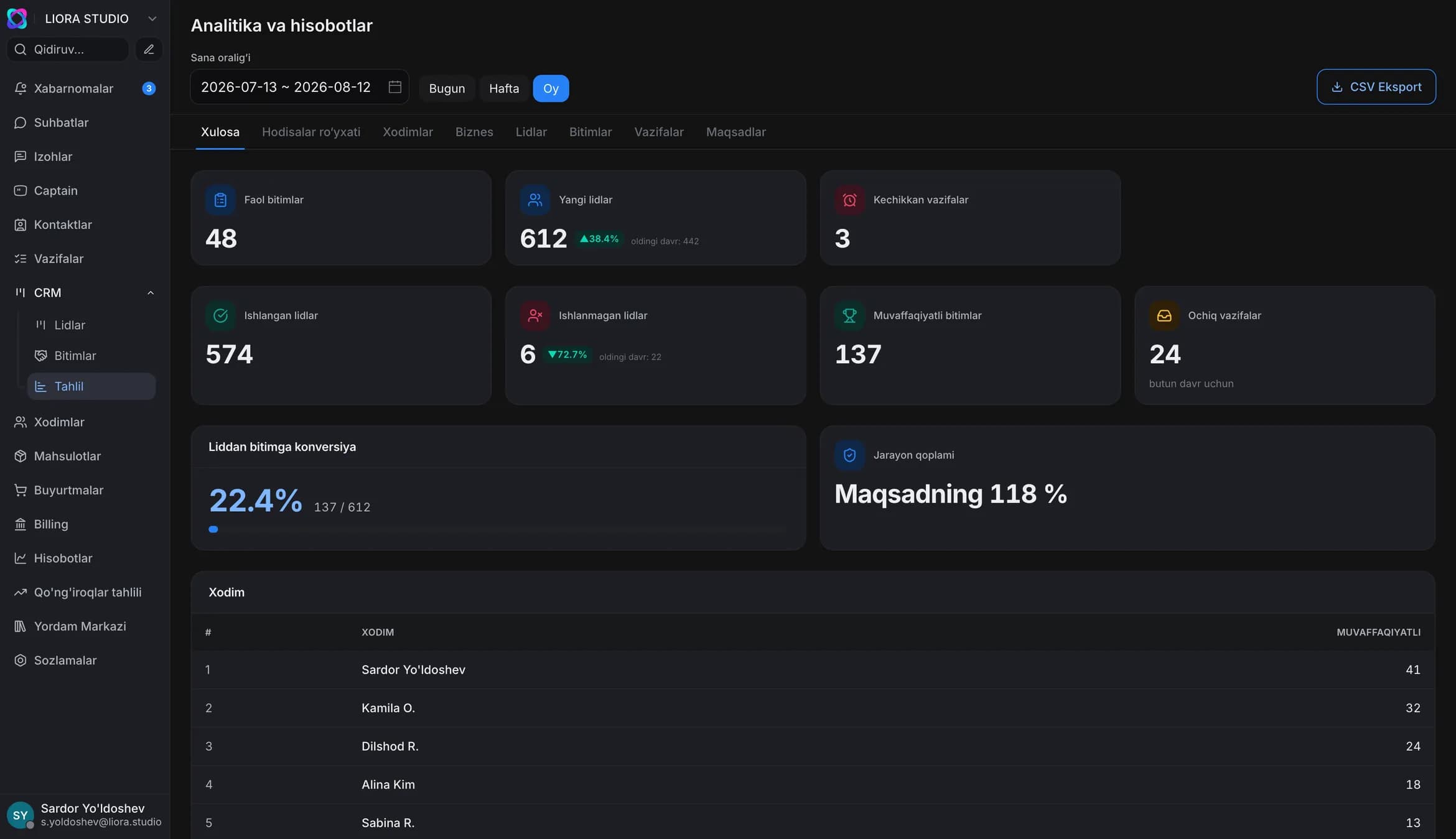Switch to the Biznes tab
Viewport: 1456px width, 839px height.
coord(474,132)
